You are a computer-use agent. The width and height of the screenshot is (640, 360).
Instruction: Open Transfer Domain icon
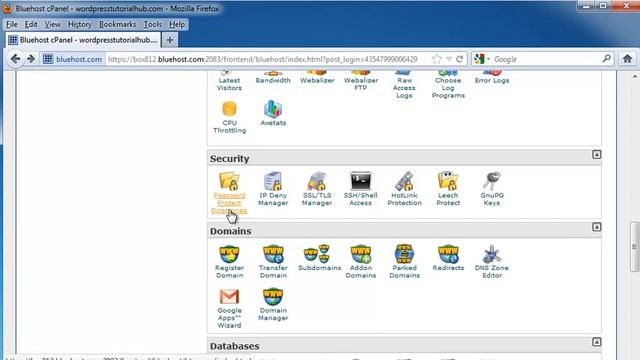point(273,254)
